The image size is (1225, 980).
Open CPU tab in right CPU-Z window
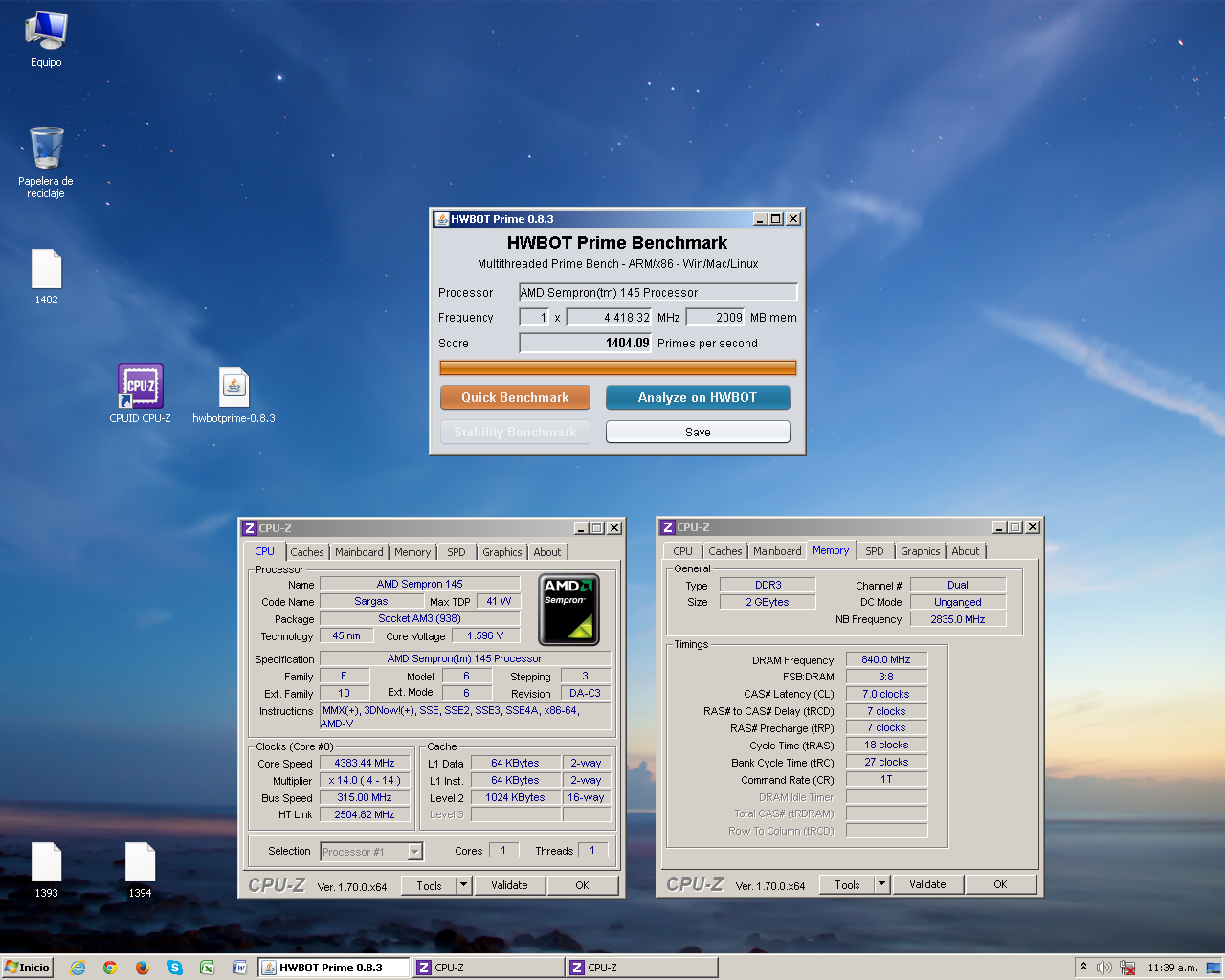(x=682, y=551)
